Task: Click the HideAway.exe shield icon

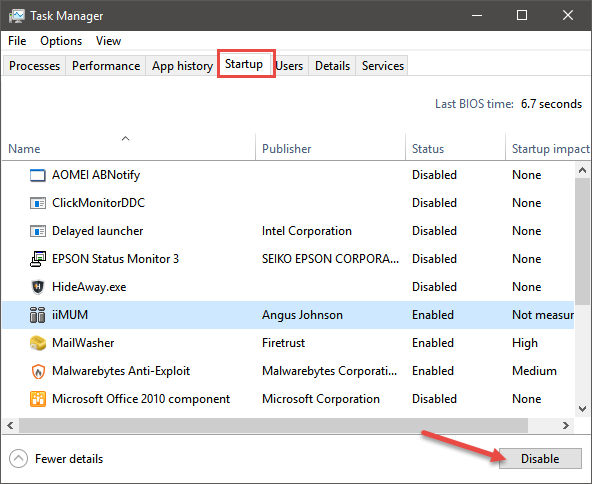Action: click(x=38, y=287)
